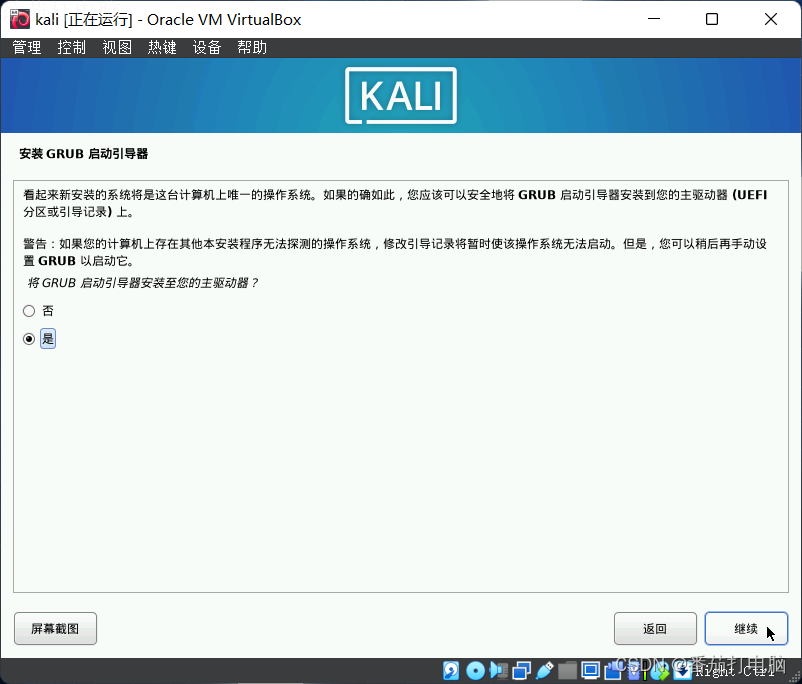This screenshot has width=802, height=684.
Task: Open the 控制 menu
Action: (x=72, y=48)
